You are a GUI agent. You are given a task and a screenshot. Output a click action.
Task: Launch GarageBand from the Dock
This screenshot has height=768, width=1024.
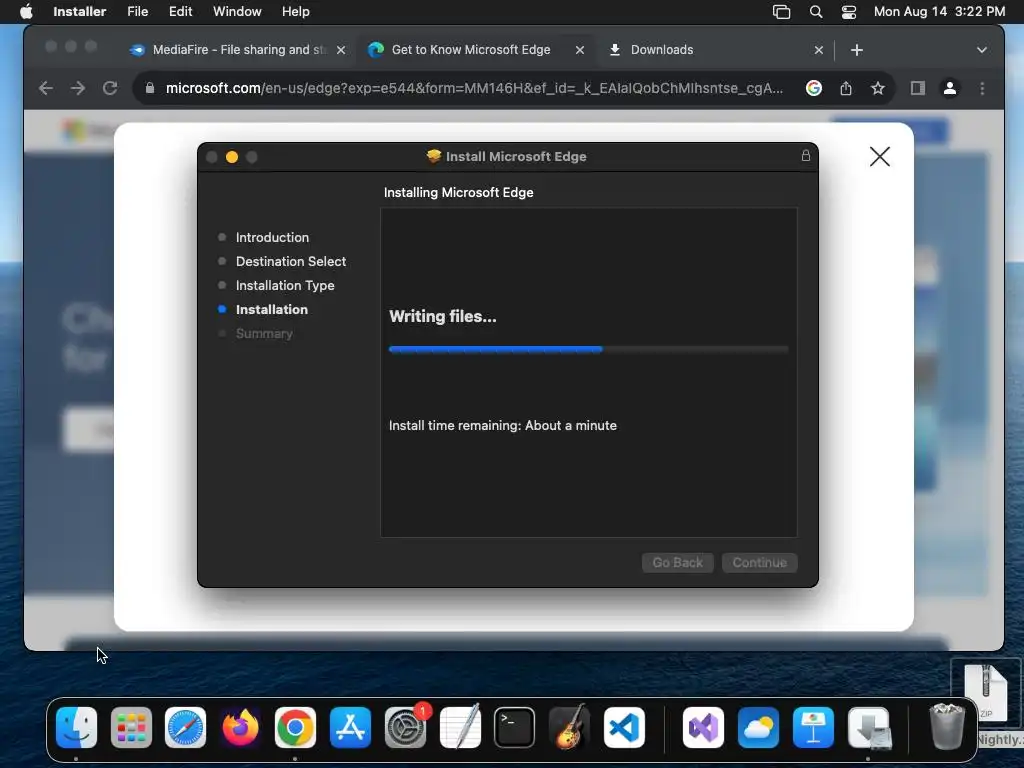(569, 728)
